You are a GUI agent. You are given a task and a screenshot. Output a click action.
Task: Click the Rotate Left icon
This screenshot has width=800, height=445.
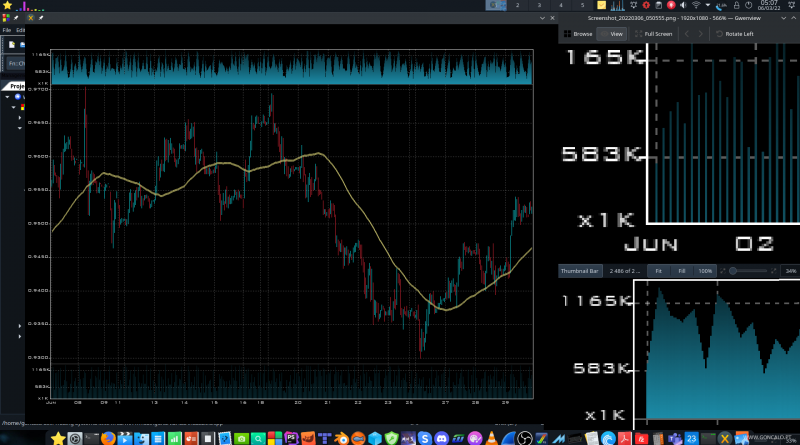click(x=734, y=34)
